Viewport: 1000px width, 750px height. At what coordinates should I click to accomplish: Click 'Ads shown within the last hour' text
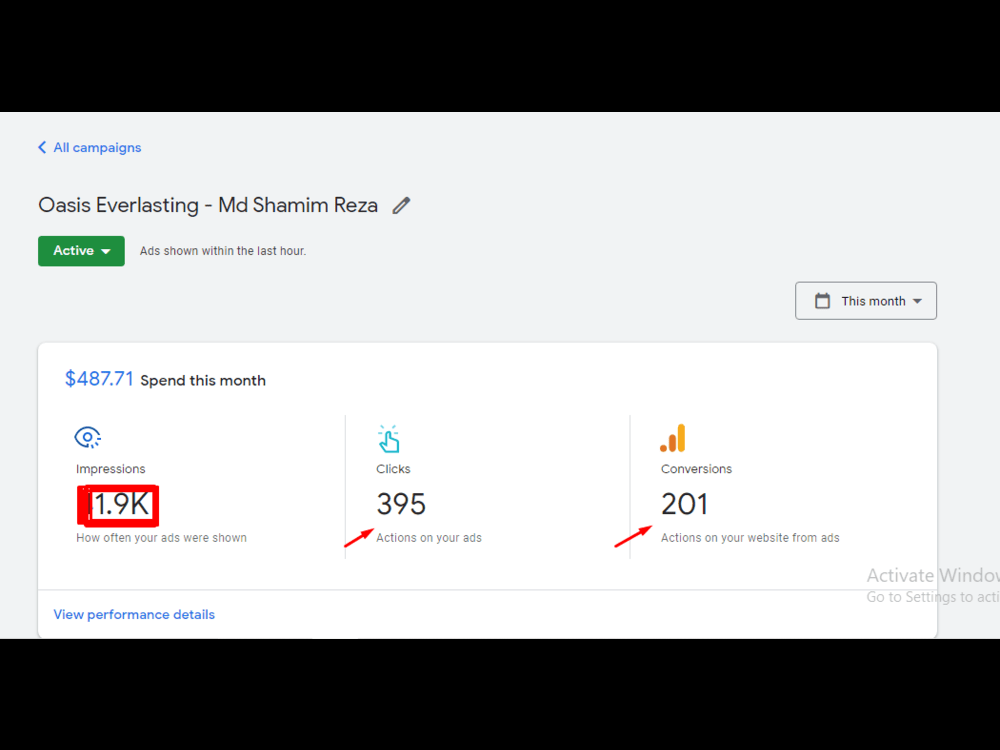pyautogui.click(x=223, y=251)
